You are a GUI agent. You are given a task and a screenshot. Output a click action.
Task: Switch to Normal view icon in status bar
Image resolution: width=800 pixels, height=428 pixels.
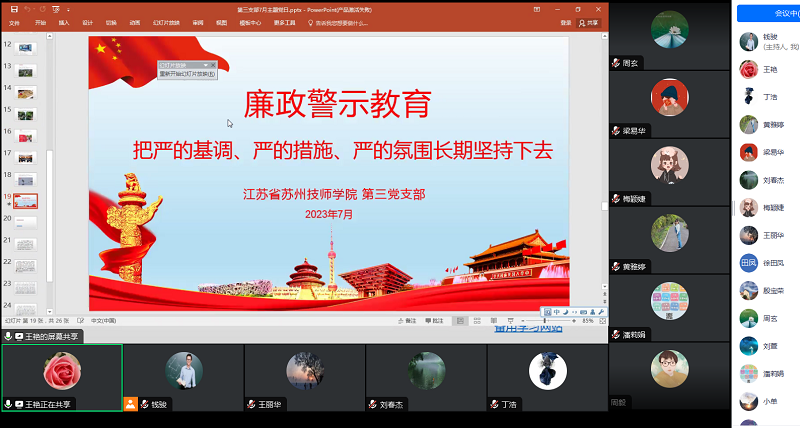coord(461,321)
